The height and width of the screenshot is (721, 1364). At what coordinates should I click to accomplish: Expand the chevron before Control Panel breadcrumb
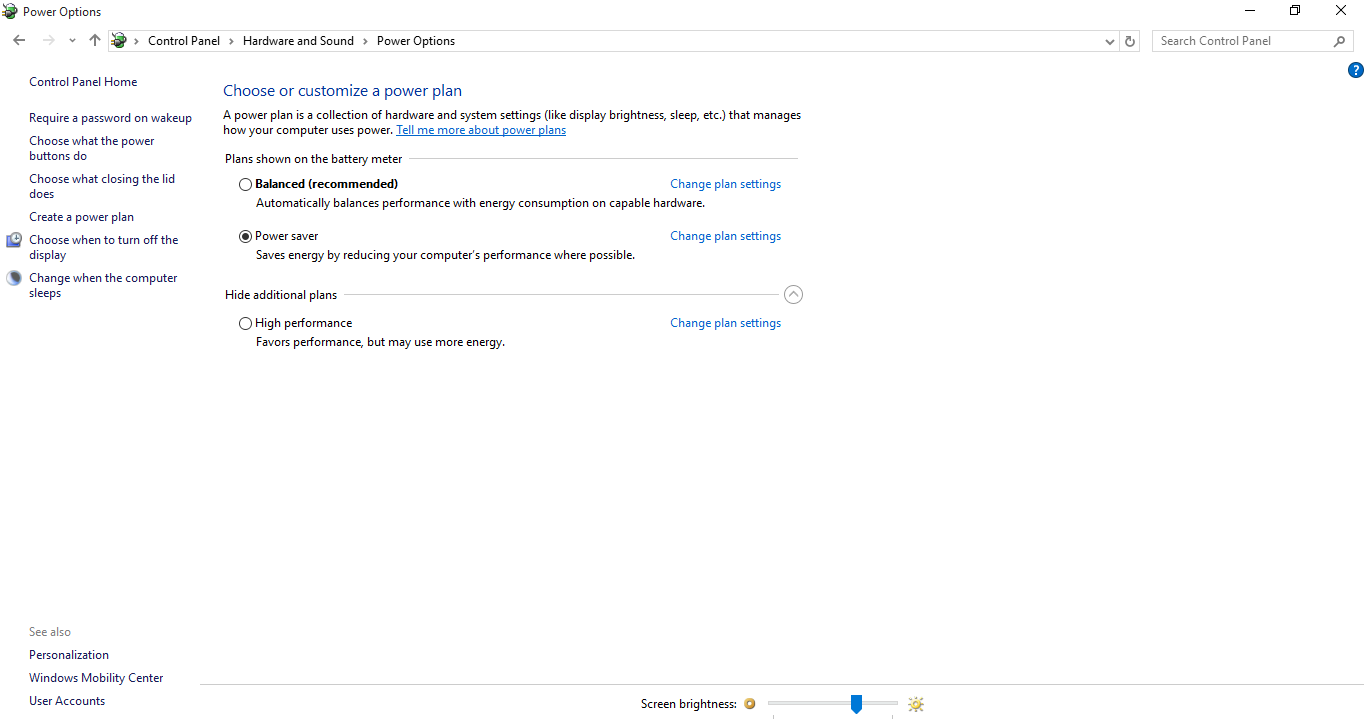point(136,41)
